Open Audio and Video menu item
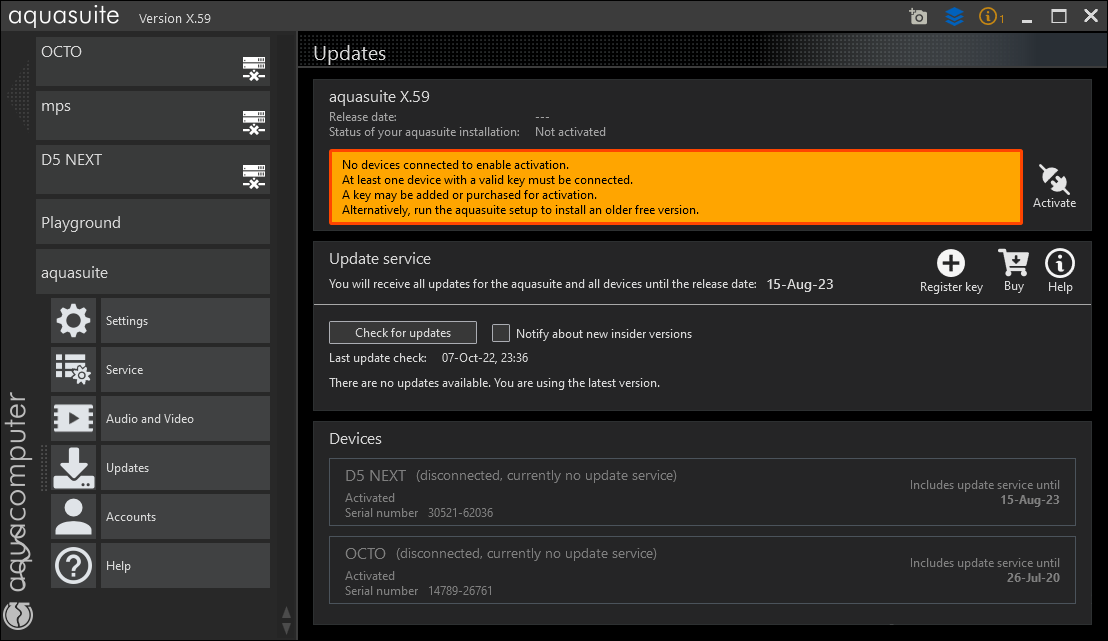1108x641 pixels. pyautogui.click(x=185, y=418)
